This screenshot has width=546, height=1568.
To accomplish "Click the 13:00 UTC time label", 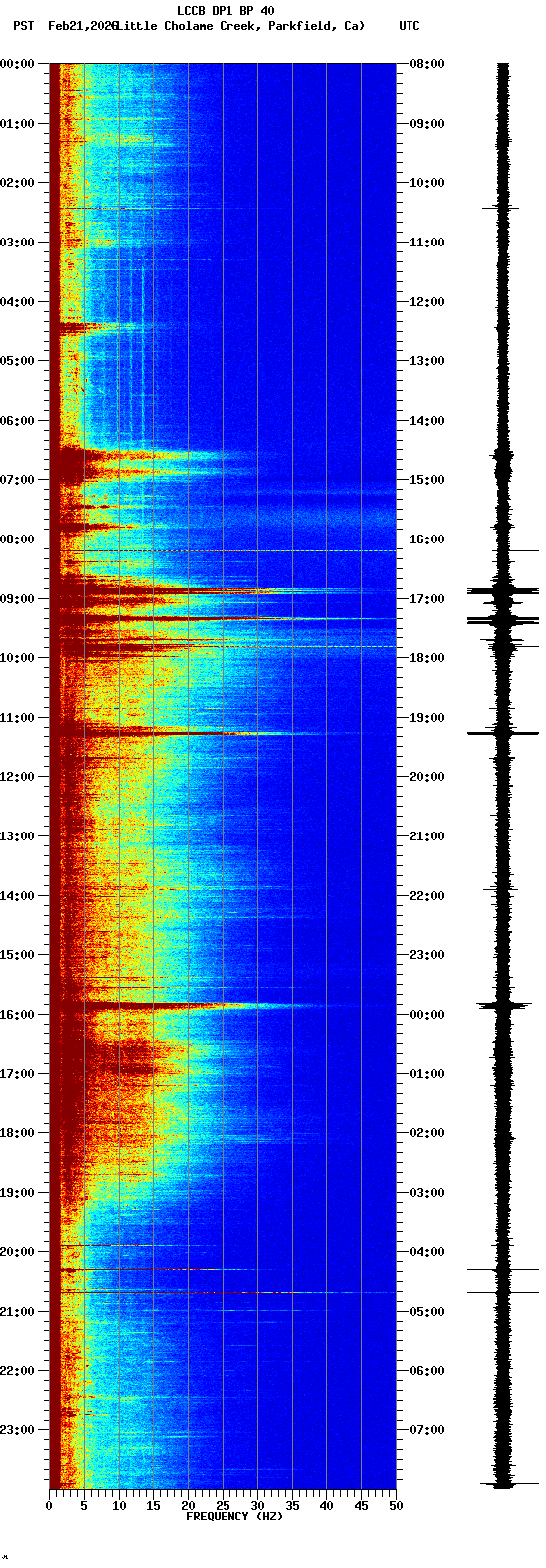I will [x=427, y=361].
